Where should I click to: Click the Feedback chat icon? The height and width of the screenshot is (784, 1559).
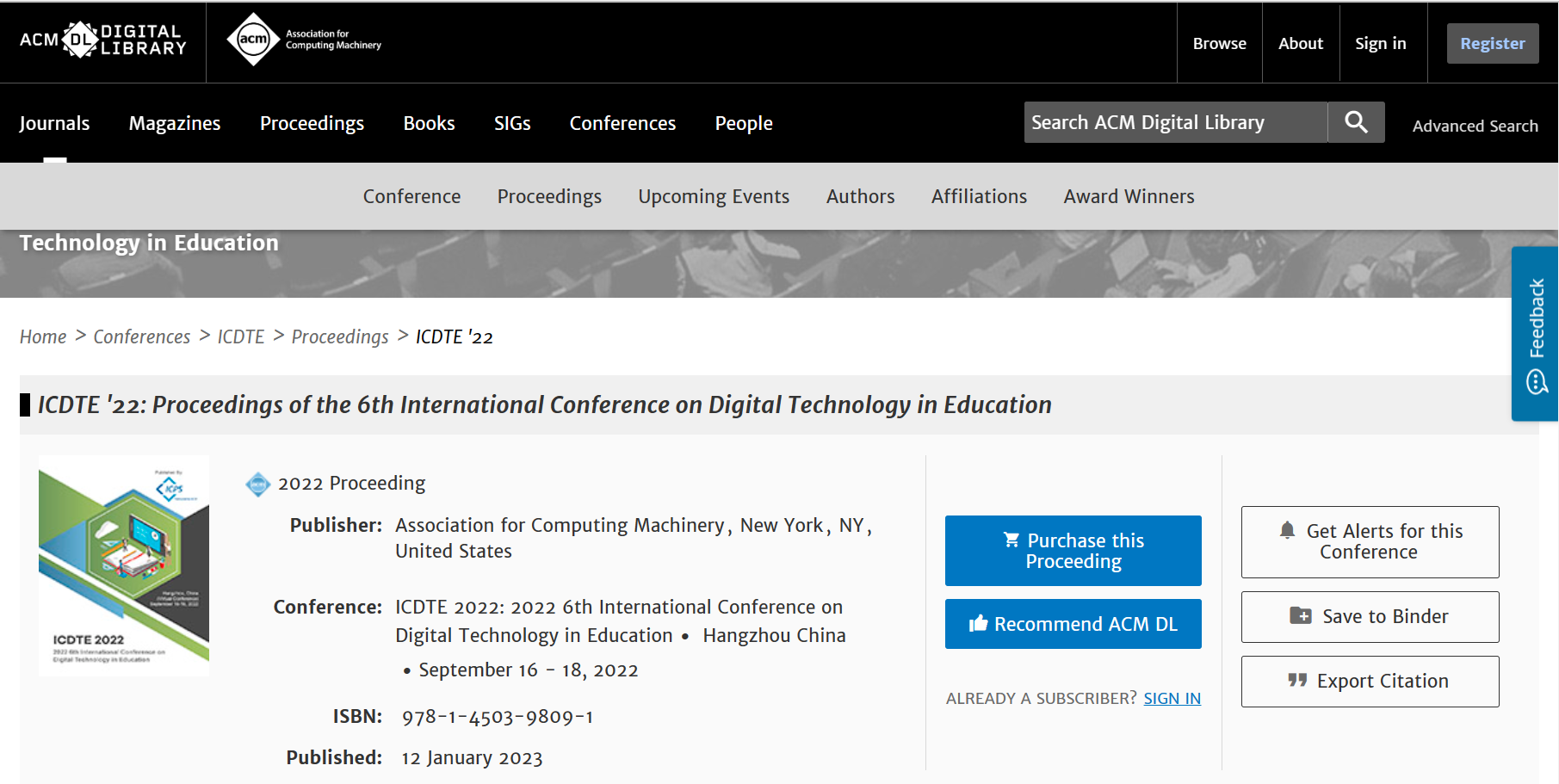pos(1537,381)
